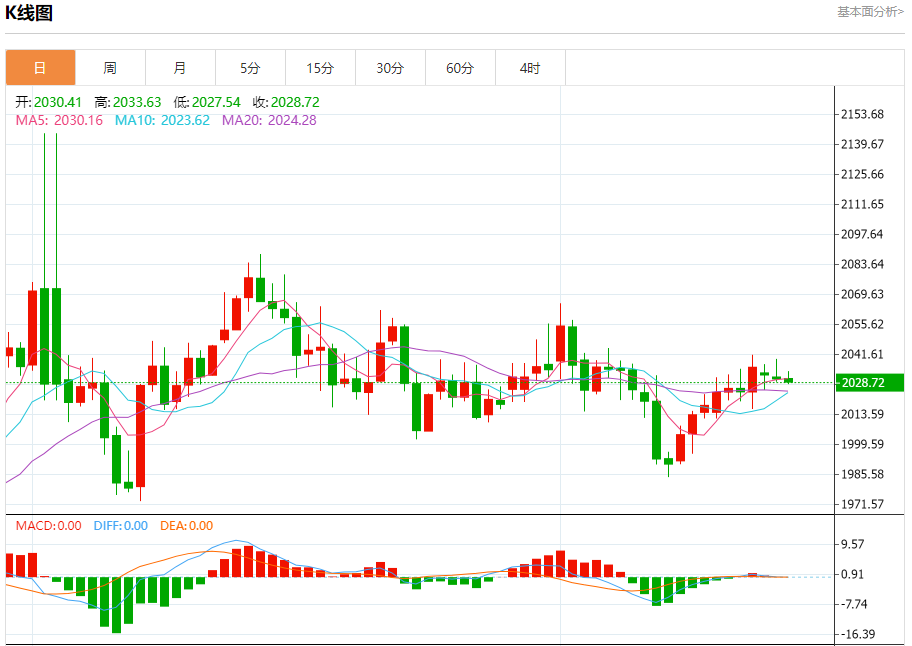The width and height of the screenshot is (912, 646).
Task: Click the DIFF:0.00 indicator label
Action: tap(121, 526)
